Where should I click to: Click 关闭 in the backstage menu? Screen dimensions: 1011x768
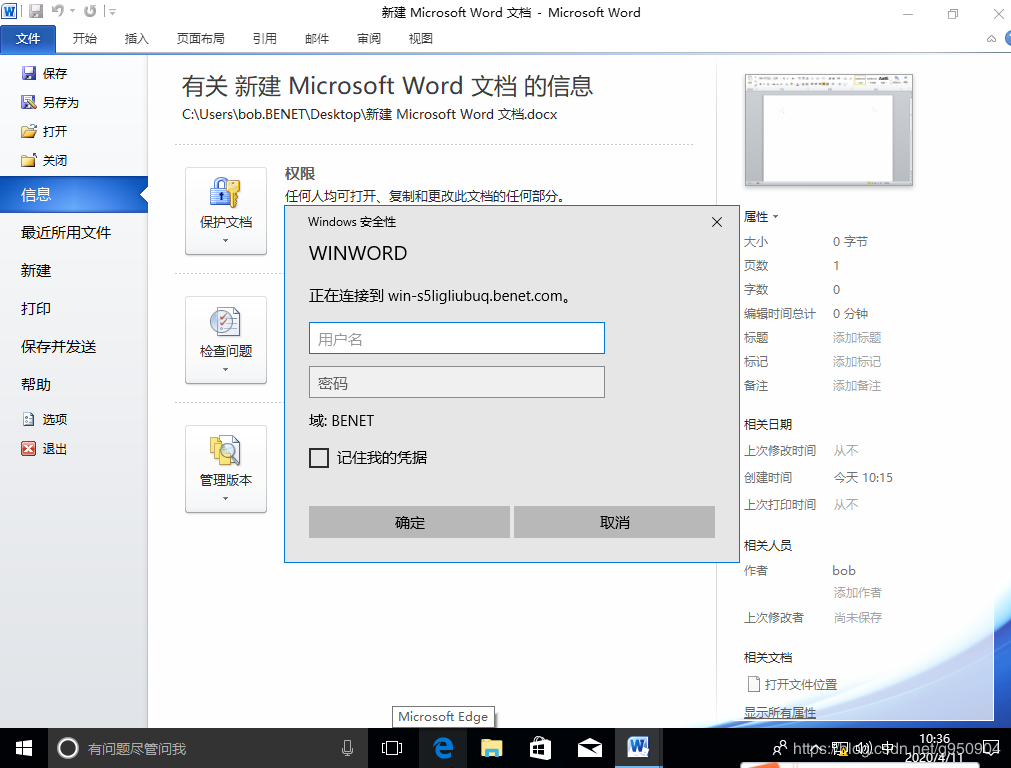tap(45, 161)
